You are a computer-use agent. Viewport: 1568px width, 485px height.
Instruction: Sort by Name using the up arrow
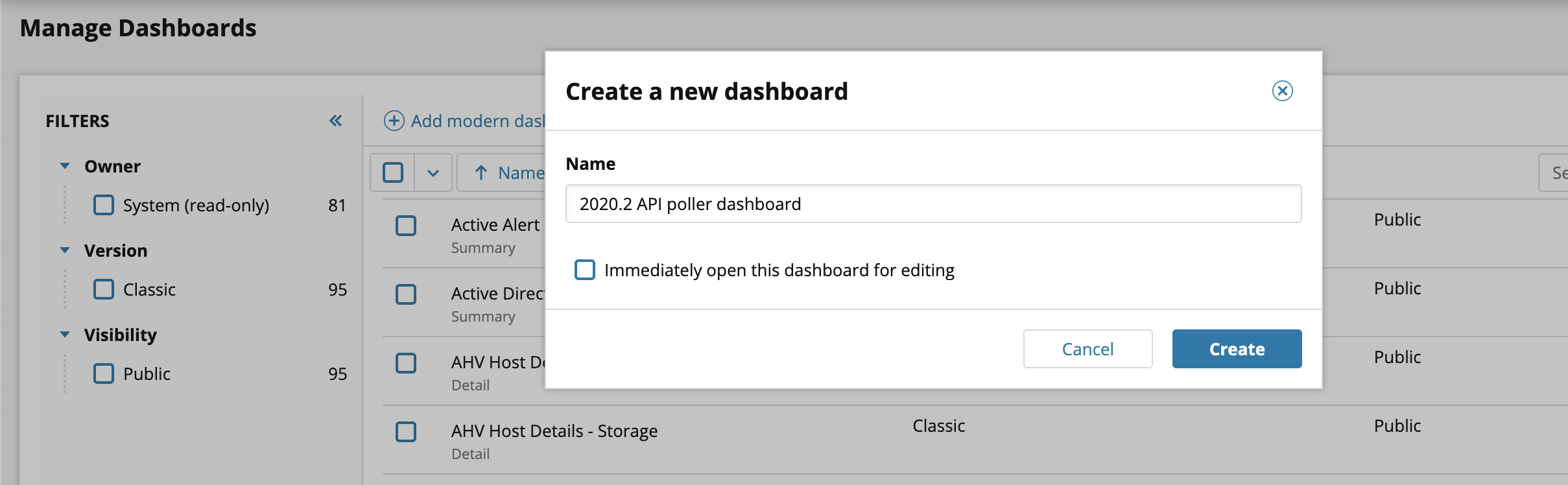click(481, 172)
